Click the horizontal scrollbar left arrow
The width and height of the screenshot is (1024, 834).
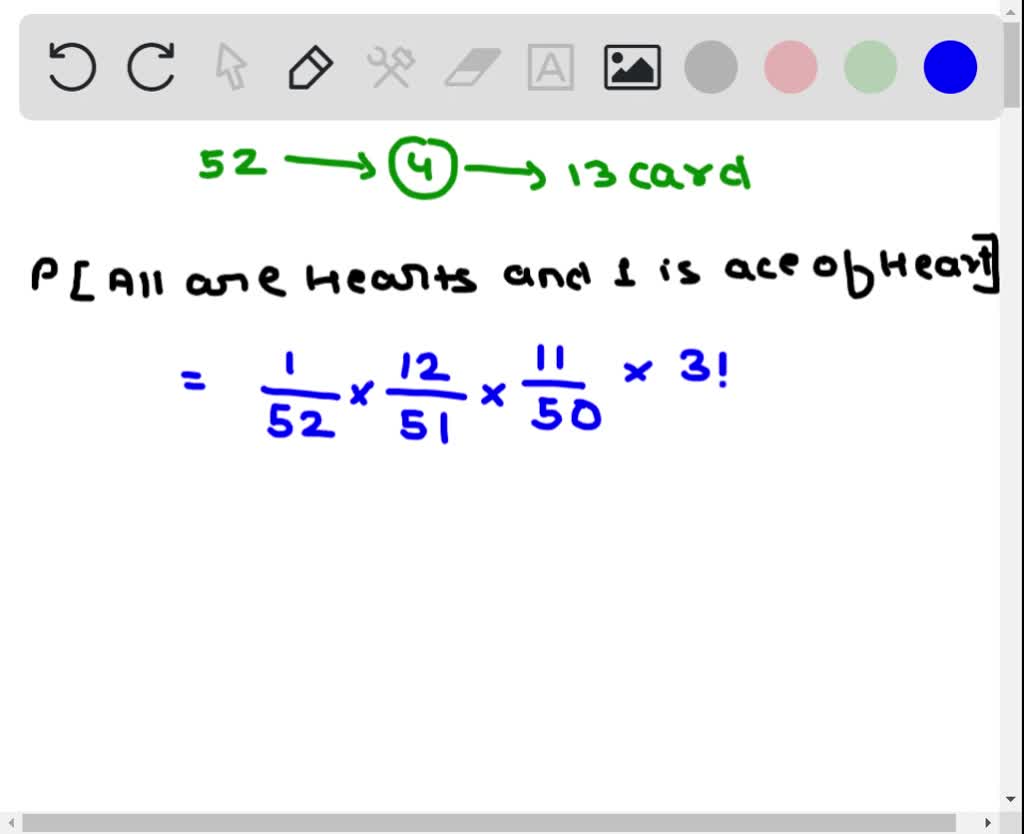pos(11,823)
